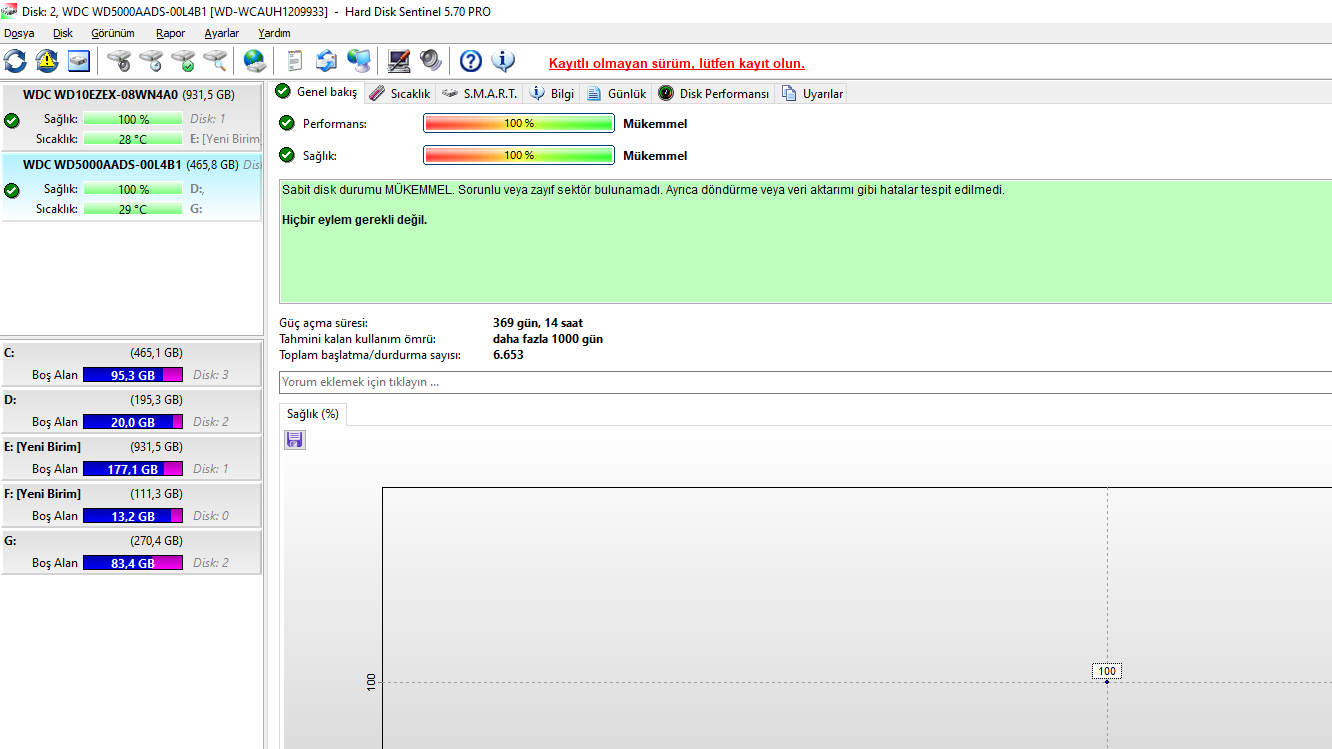
Task: Click the G: drive 83,4 GB free bar
Action: click(x=133, y=563)
